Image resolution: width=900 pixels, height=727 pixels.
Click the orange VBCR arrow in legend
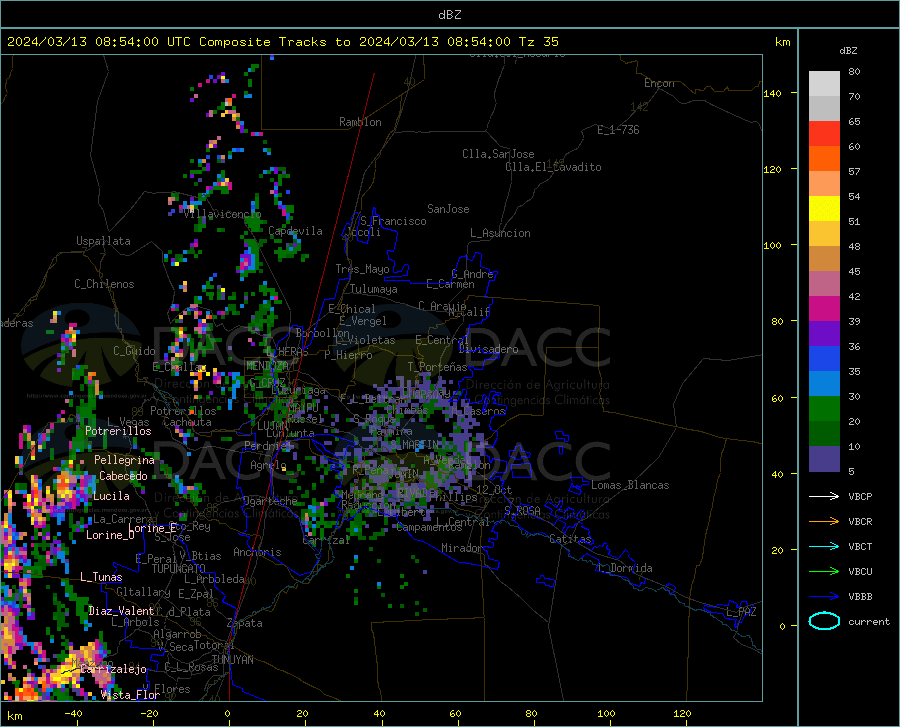click(824, 522)
